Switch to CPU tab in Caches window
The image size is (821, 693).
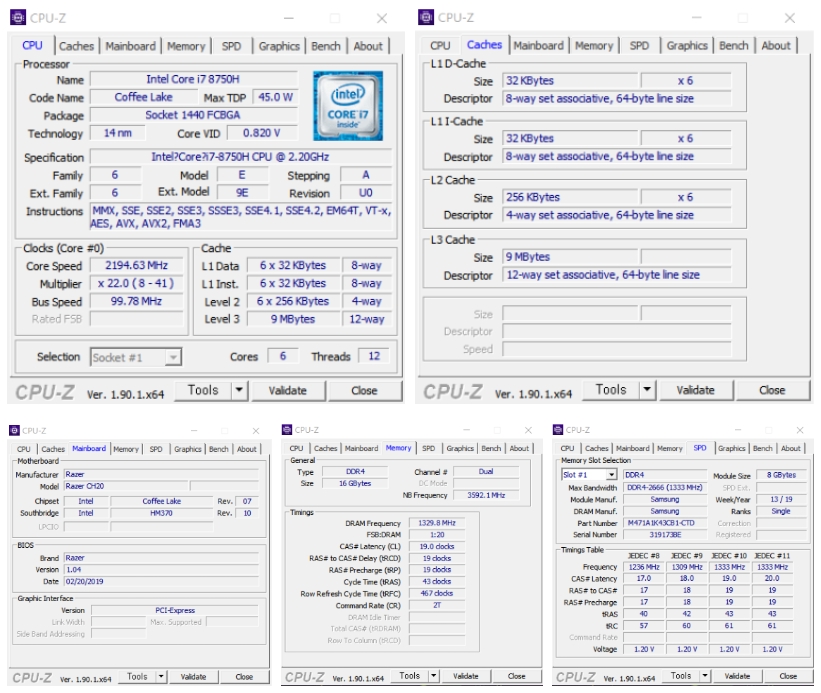(x=440, y=46)
